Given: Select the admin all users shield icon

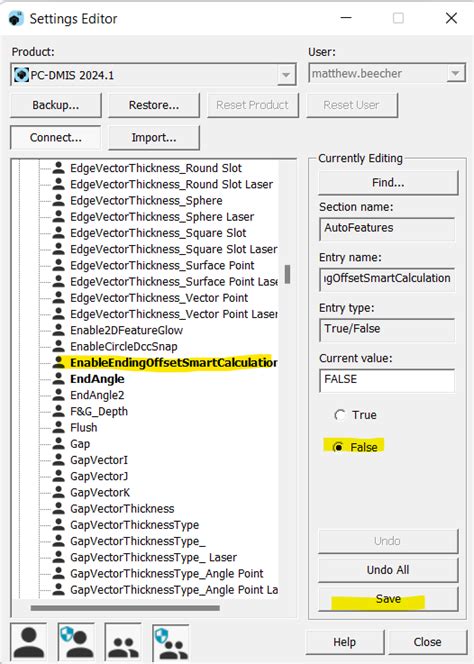Looking at the screenshot, I should tap(171, 642).
